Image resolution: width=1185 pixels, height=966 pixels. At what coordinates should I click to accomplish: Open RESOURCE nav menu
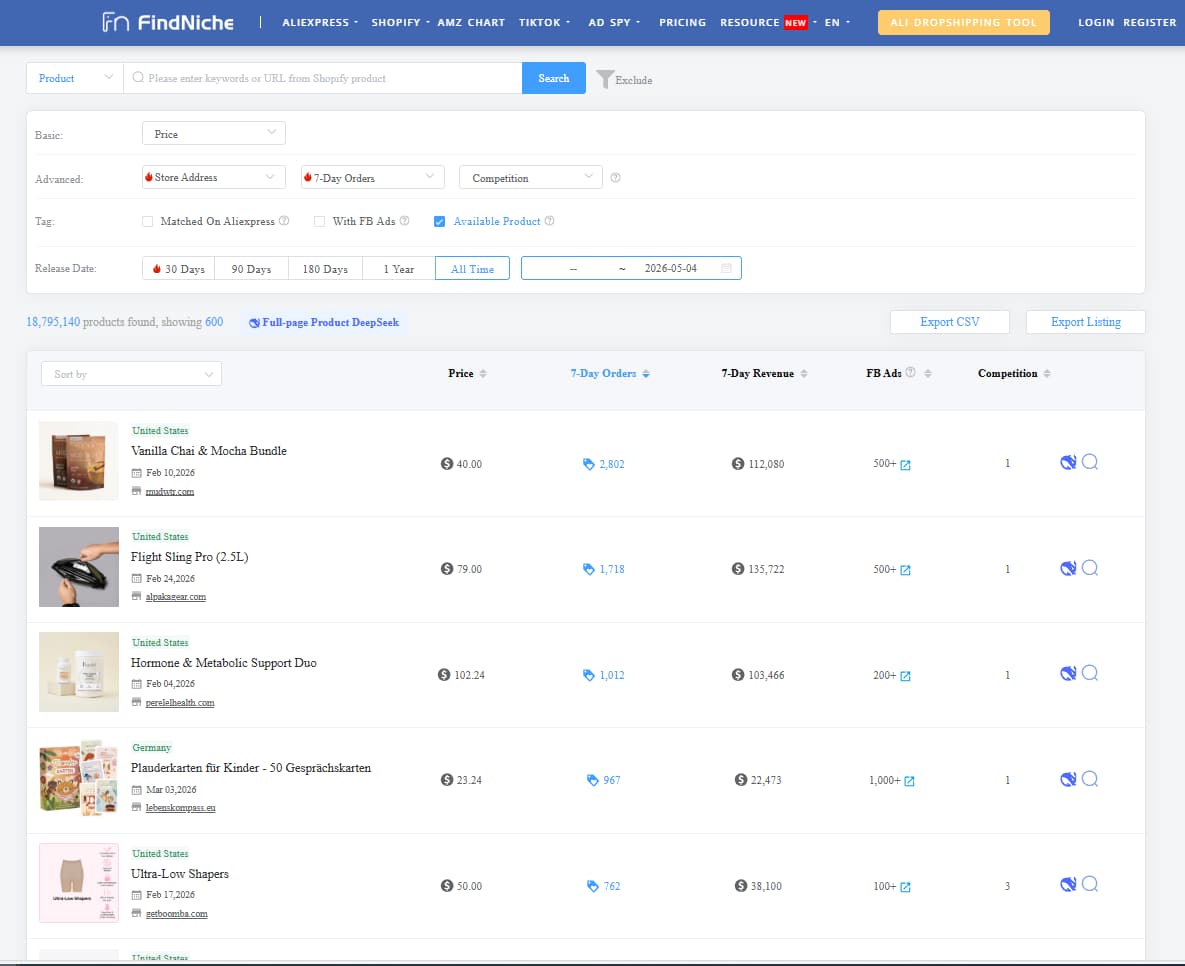click(767, 23)
